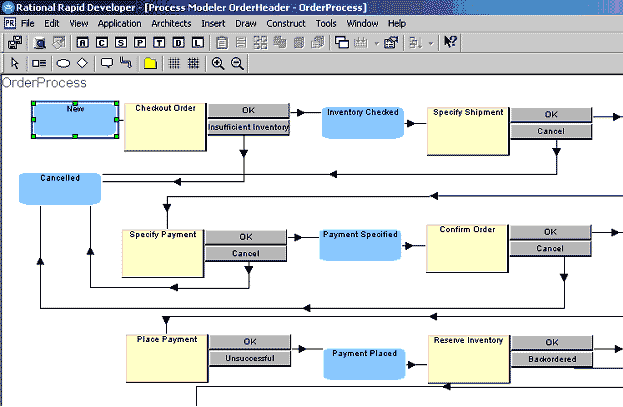Click Insufficient Inventory outcome button
623x407 pixels.
pyautogui.click(x=248, y=127)
